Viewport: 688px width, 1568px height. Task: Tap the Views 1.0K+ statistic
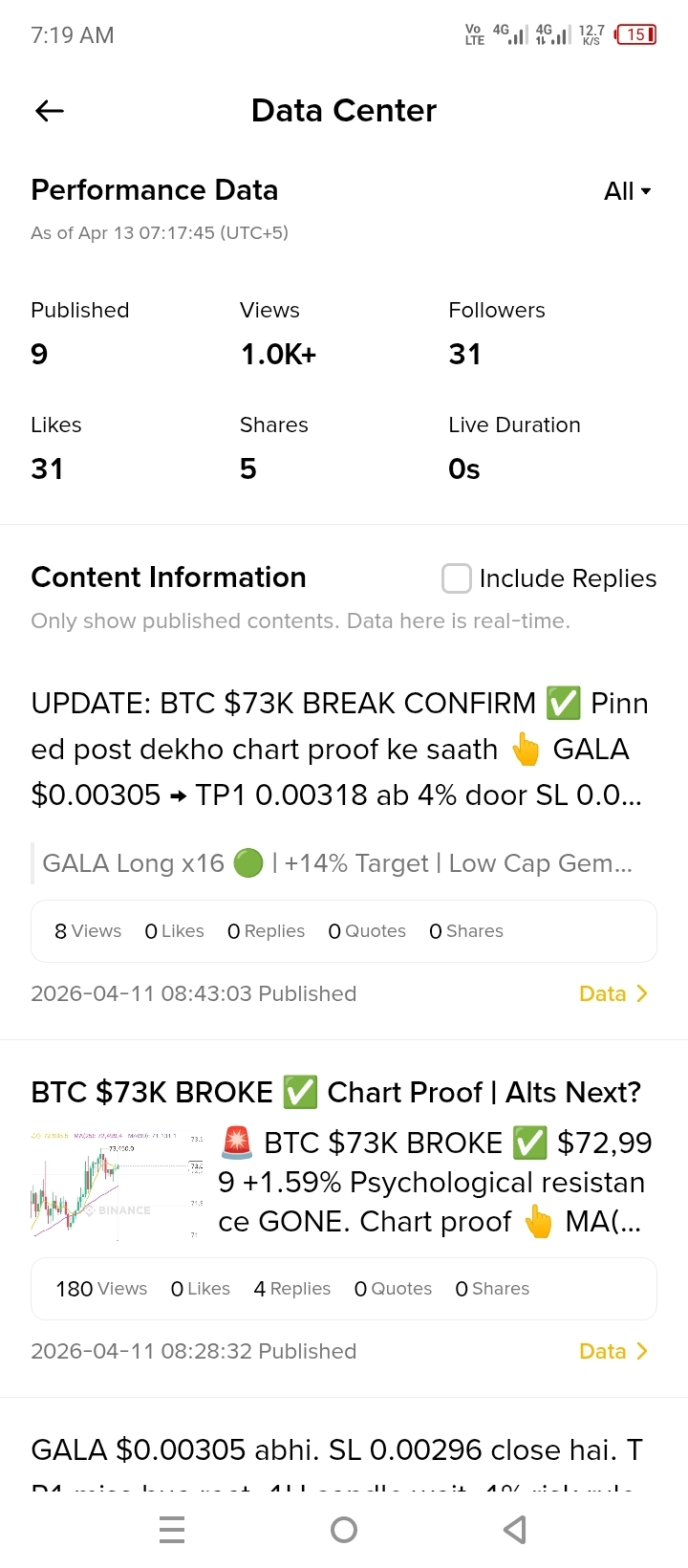(278, 355)
